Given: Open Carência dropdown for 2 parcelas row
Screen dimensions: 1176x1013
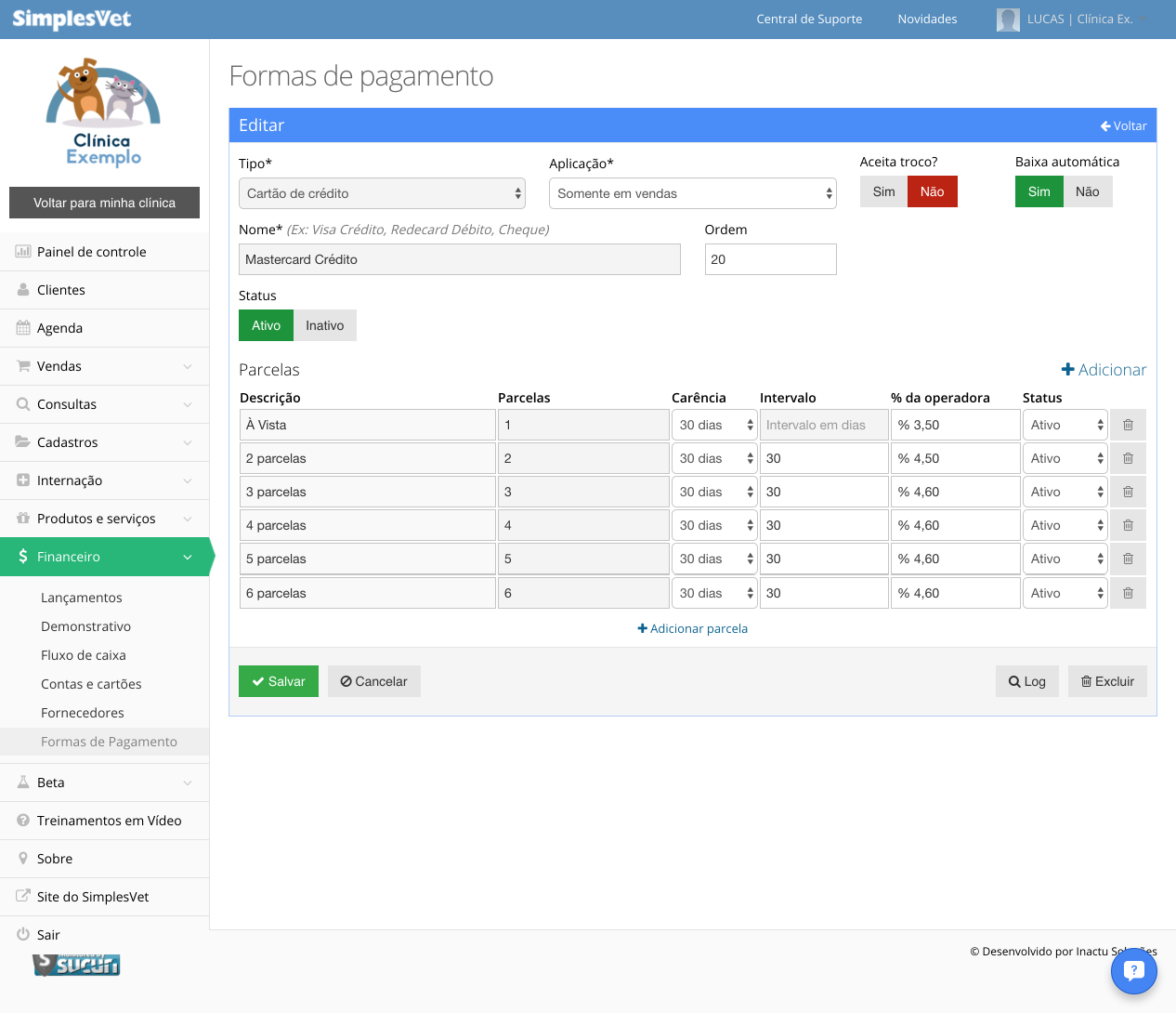Looking at the screenshot, I should pos(714,458).
